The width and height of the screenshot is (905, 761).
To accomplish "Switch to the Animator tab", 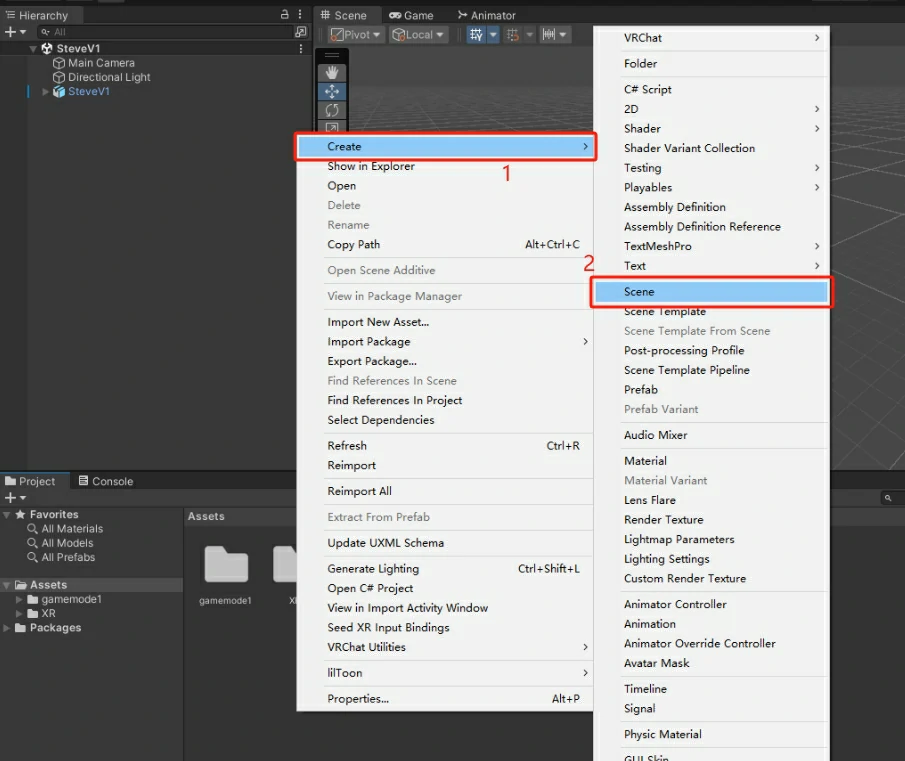I will (x=486, y=15).
